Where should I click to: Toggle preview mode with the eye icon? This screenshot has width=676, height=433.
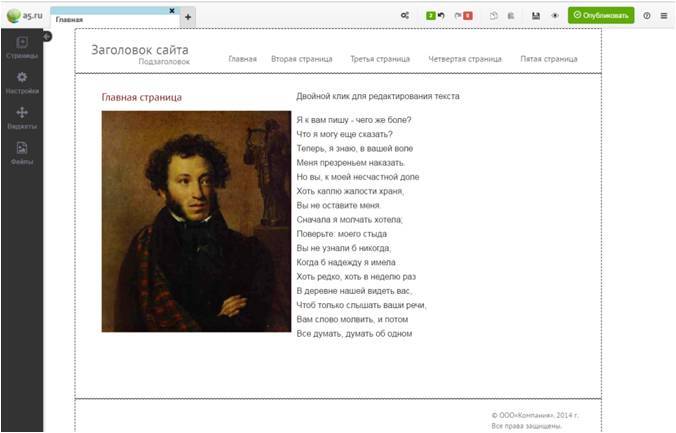click(554, 16)
